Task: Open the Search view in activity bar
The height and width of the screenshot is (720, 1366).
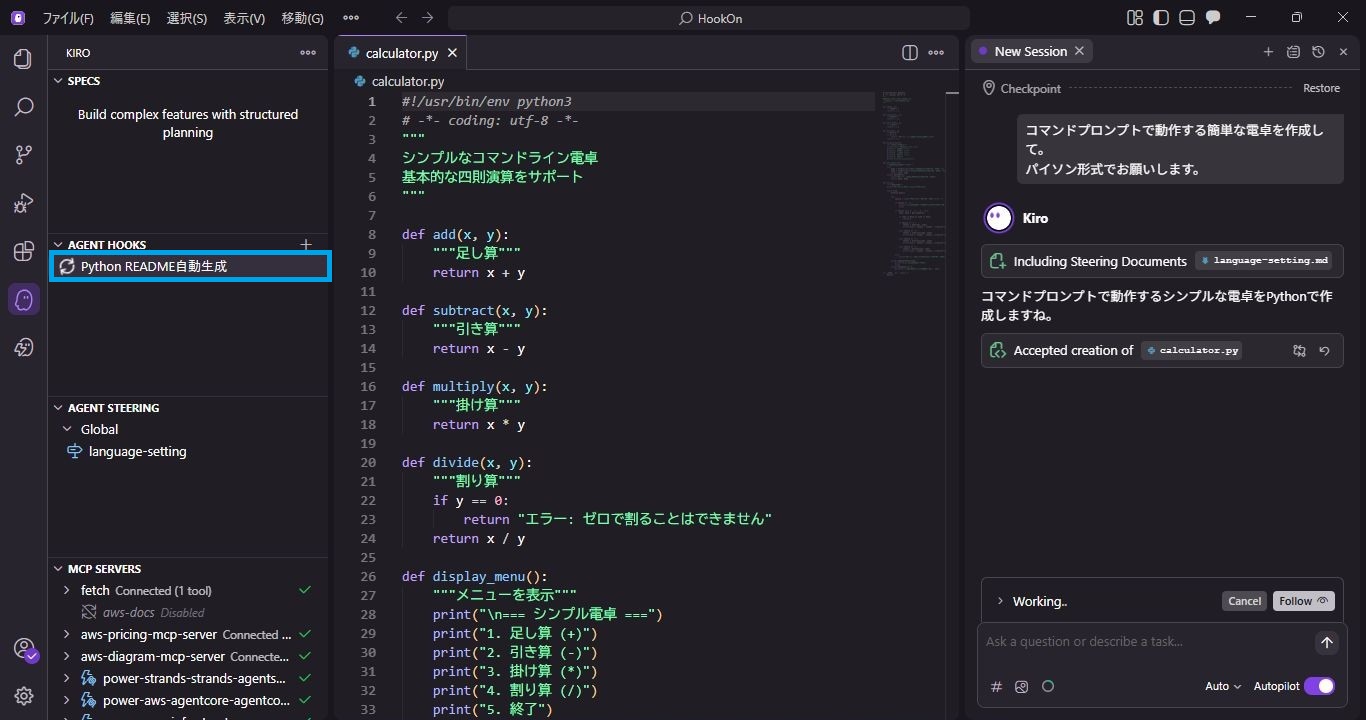Action: pyautogui.click(x=23, y=107)
